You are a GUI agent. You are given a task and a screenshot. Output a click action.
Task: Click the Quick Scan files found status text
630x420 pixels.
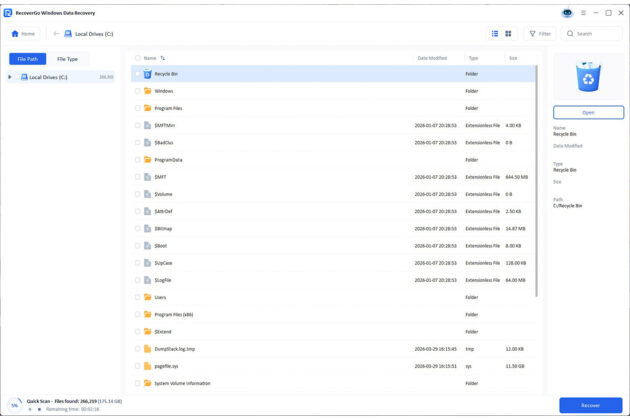click(74, 401)
